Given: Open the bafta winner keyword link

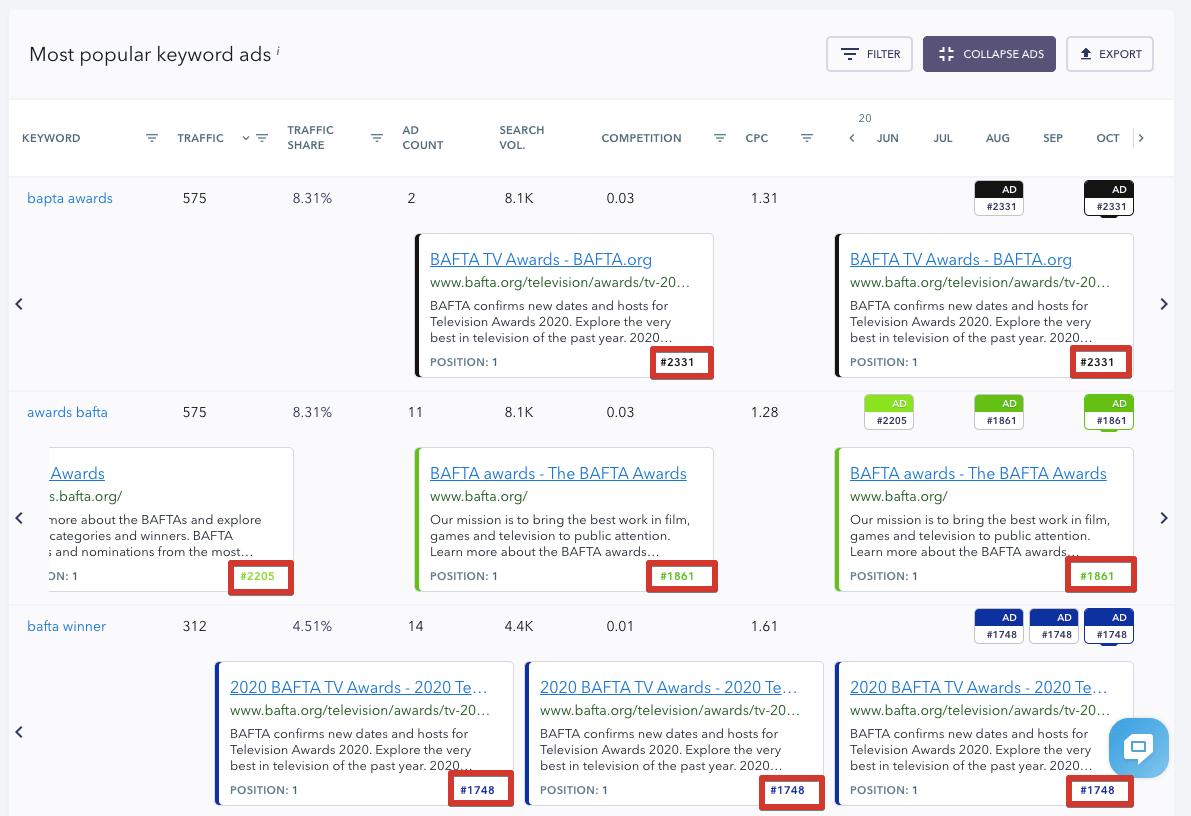Looking at the screenshot, I should coord(67,627).
